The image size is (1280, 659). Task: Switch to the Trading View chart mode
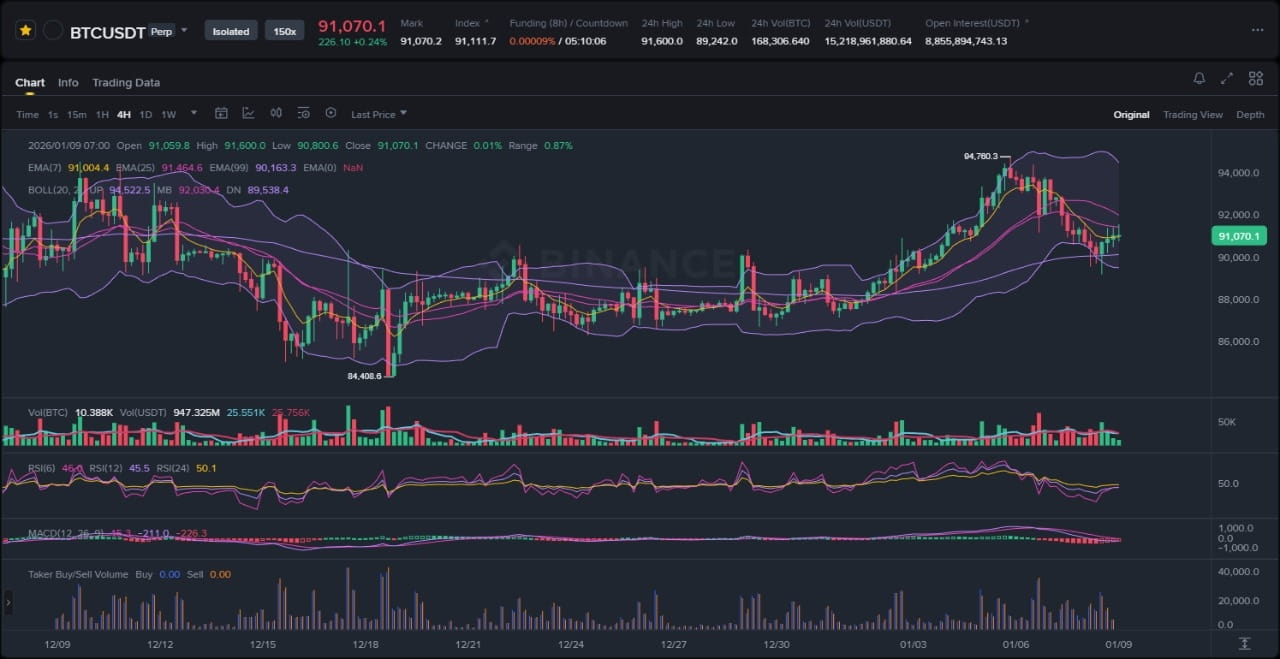(x=1192, y=115)
